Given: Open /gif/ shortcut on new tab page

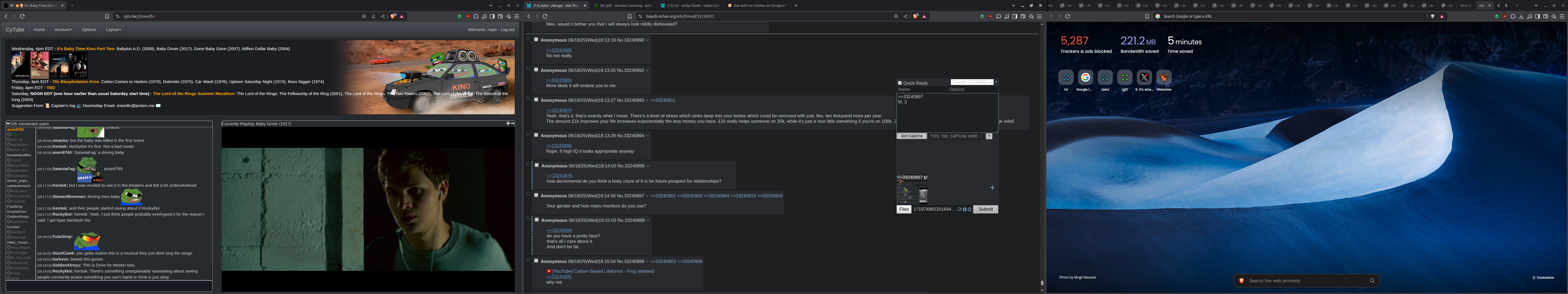Looking at the screenshot, I should click(1124, 77).
